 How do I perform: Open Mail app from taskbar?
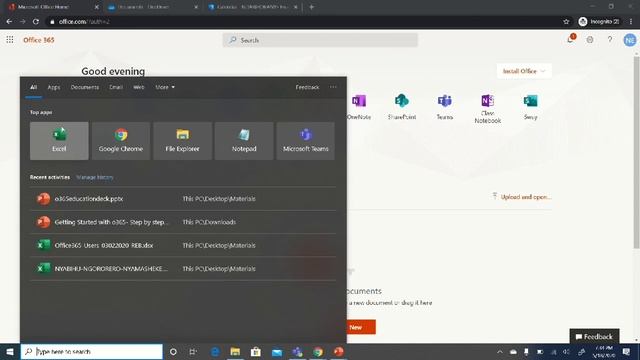pos(277,351)
